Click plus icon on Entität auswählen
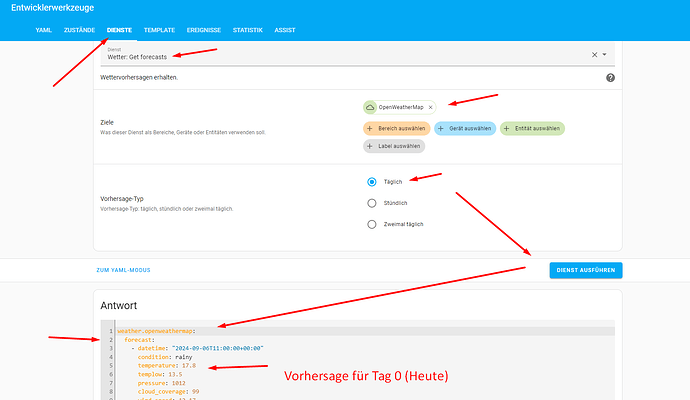The width and height of the screenshot is (690, 400). (508, 128)
